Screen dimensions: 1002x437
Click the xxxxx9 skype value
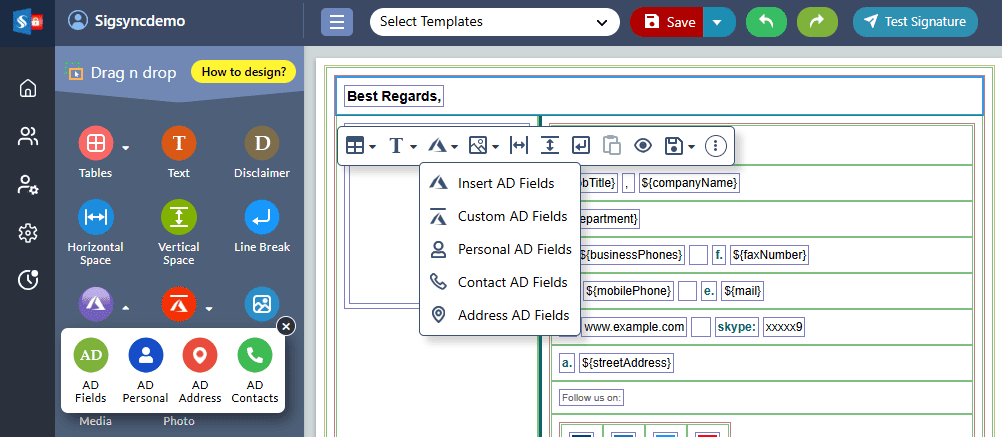tap(785, 327)
